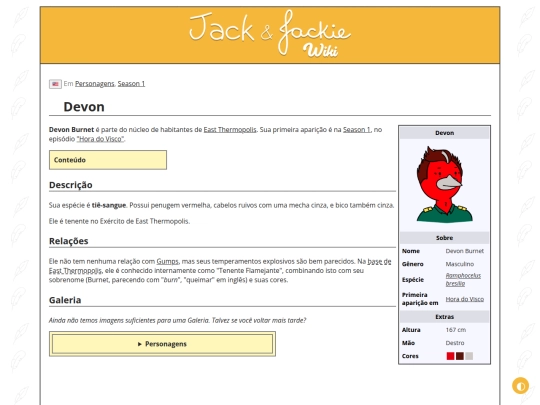Click the Relações section heading

pos(69,241)
